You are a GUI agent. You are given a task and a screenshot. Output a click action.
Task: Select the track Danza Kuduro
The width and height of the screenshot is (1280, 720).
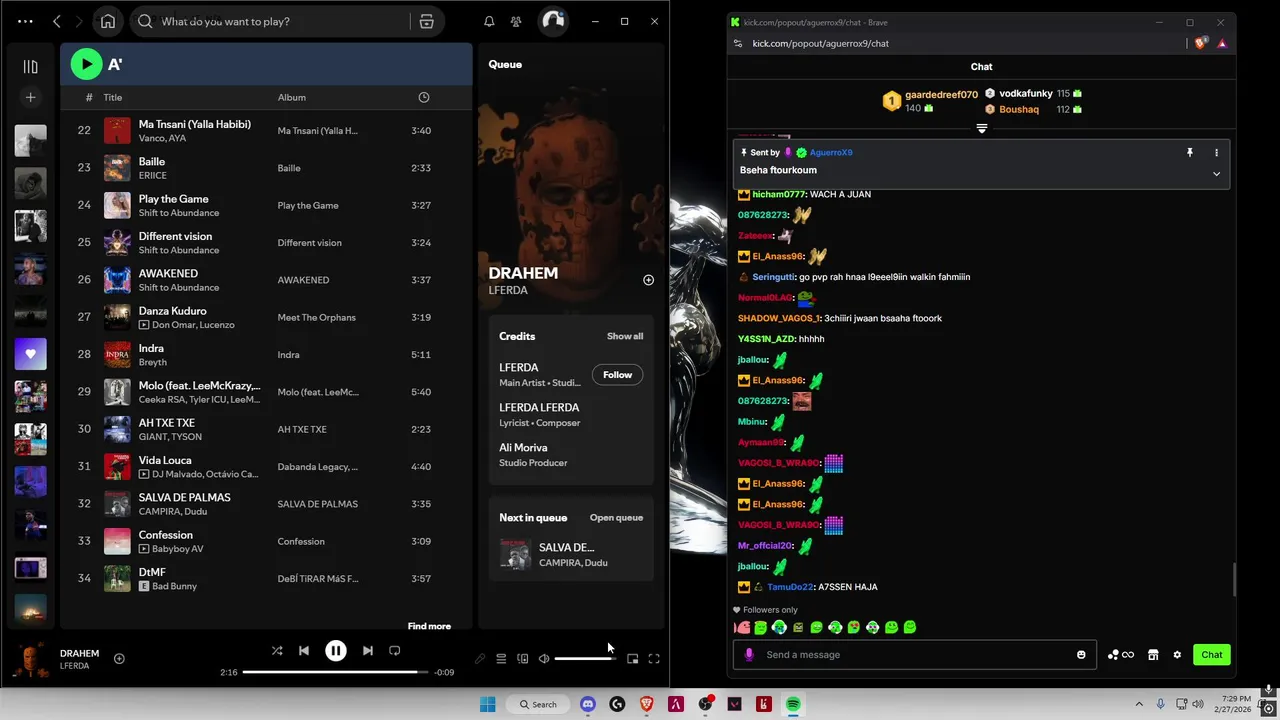[266, 317]
